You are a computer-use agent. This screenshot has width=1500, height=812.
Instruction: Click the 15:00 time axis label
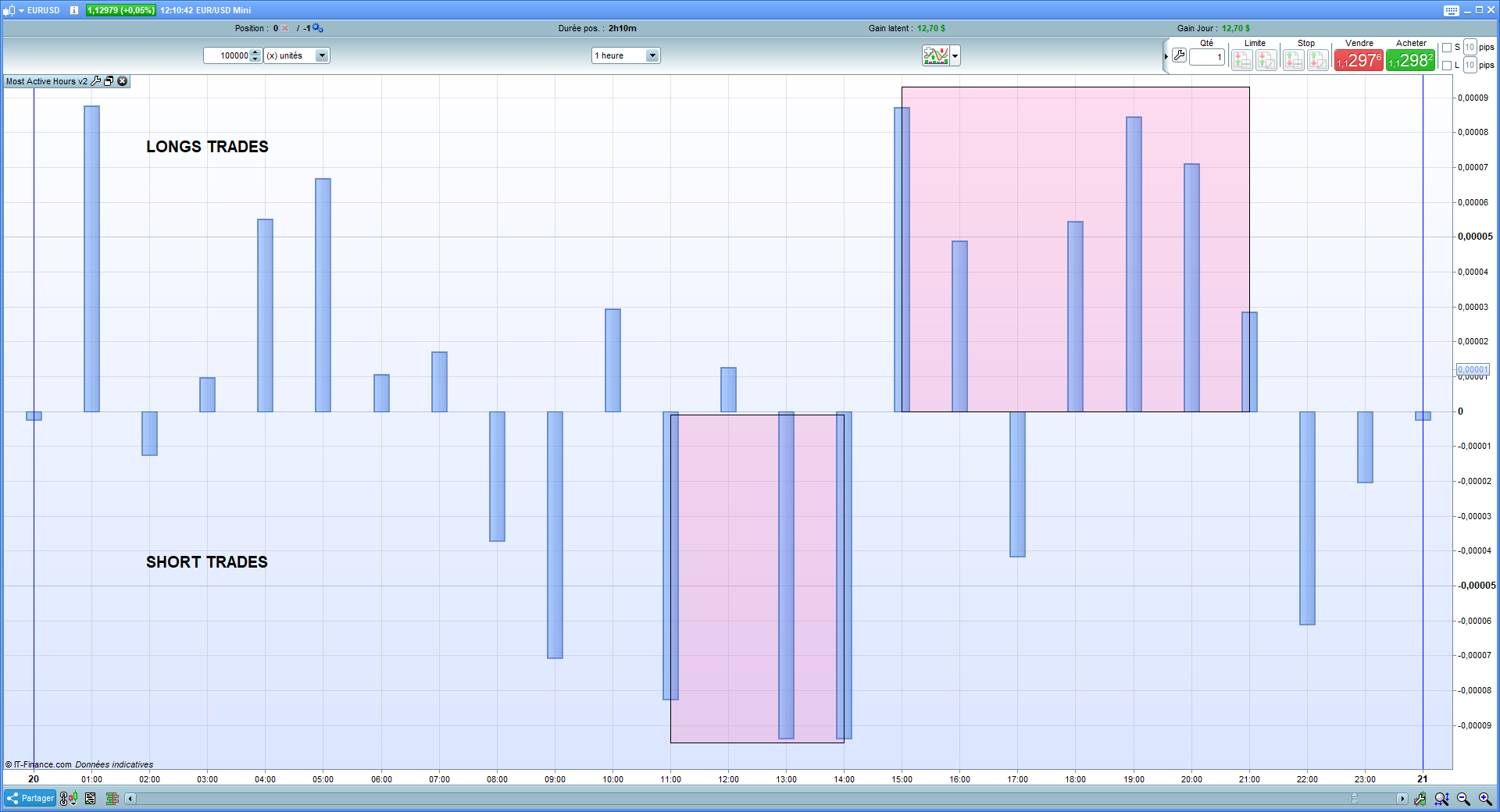pyautogui.click(x=902, y=779)
